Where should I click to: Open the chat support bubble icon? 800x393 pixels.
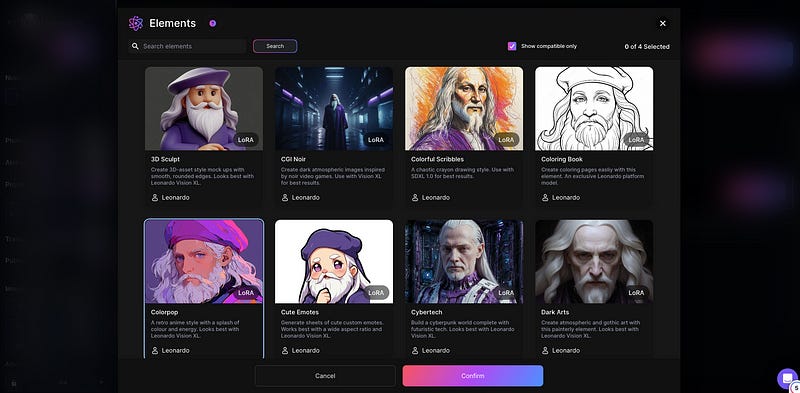787,379
